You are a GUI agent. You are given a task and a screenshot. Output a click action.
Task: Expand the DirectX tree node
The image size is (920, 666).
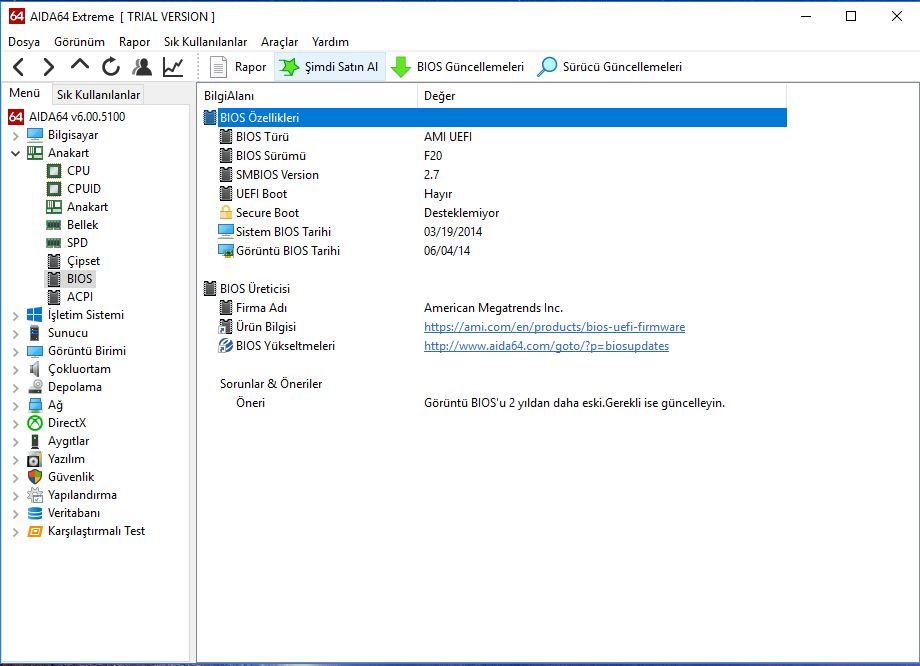pos(16,424)
